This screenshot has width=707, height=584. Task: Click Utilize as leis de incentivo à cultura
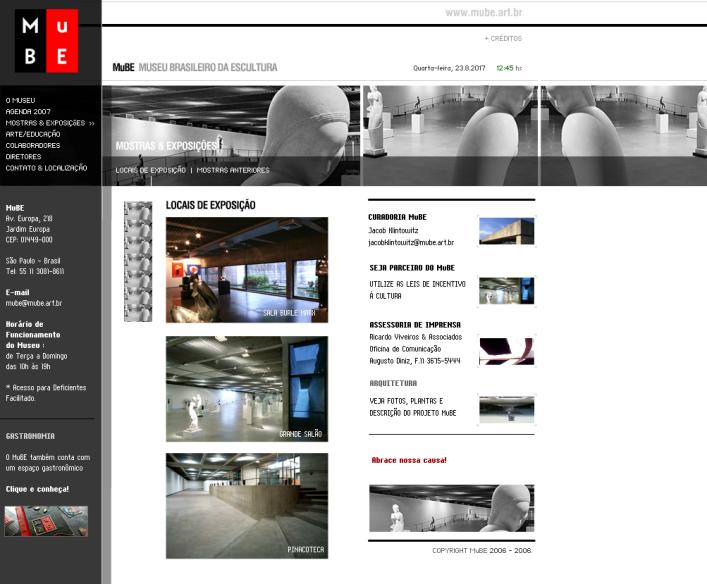pyautogui.click(x=418, y=290)
